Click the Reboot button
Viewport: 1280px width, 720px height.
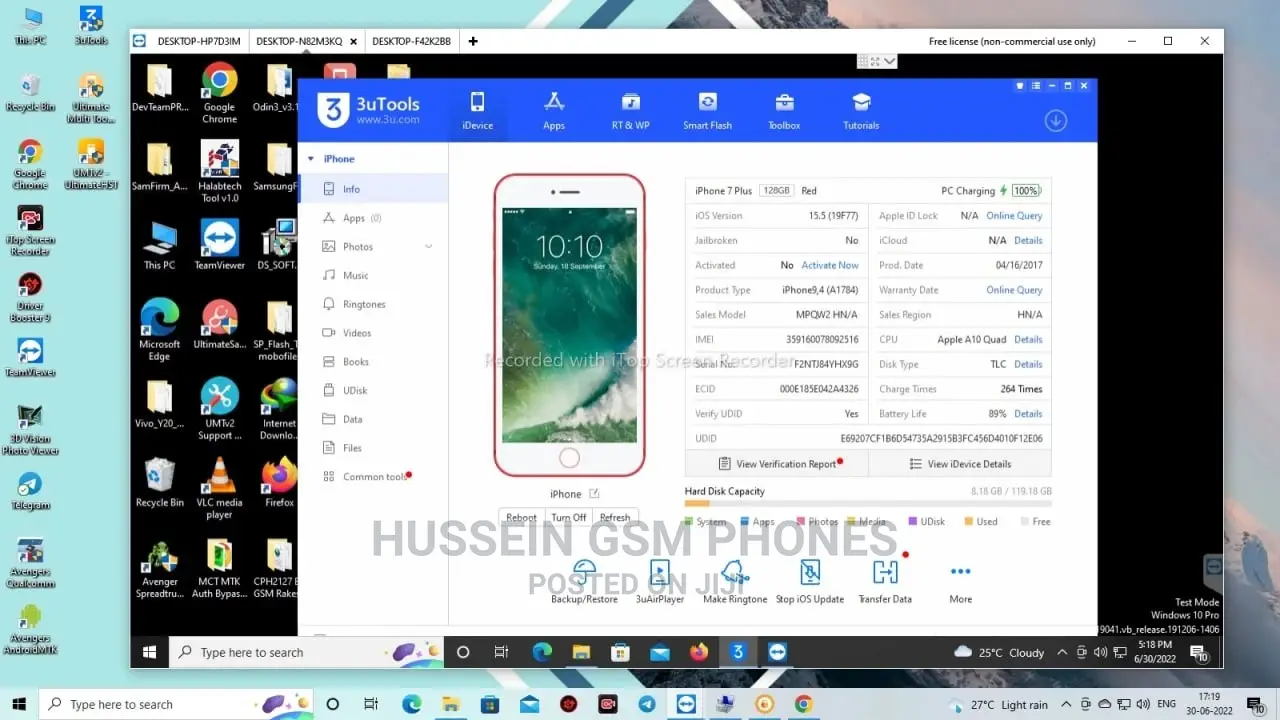pos(521,517)
